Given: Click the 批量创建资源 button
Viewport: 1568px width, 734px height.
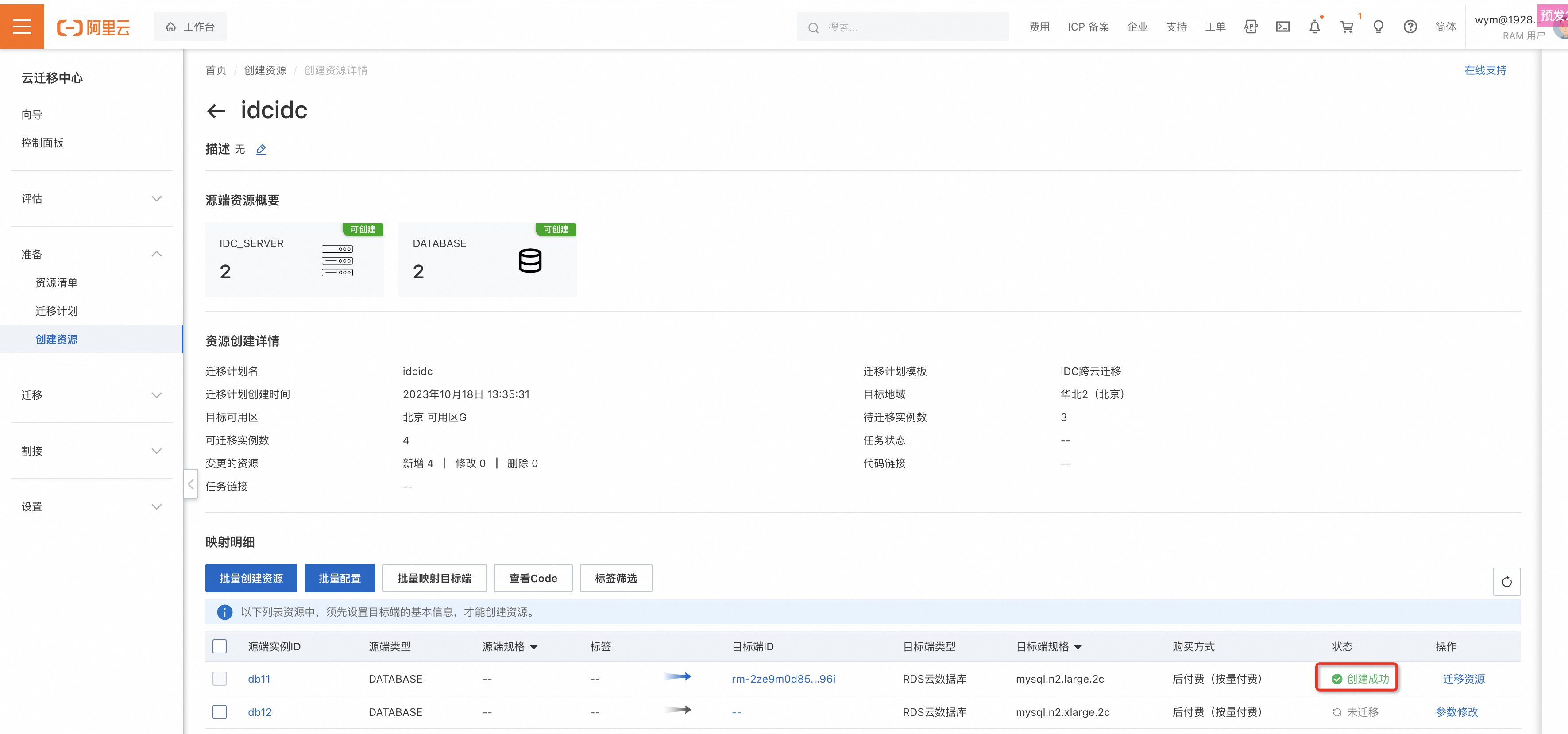Looking at the screenshot, I should pos(251,578).
